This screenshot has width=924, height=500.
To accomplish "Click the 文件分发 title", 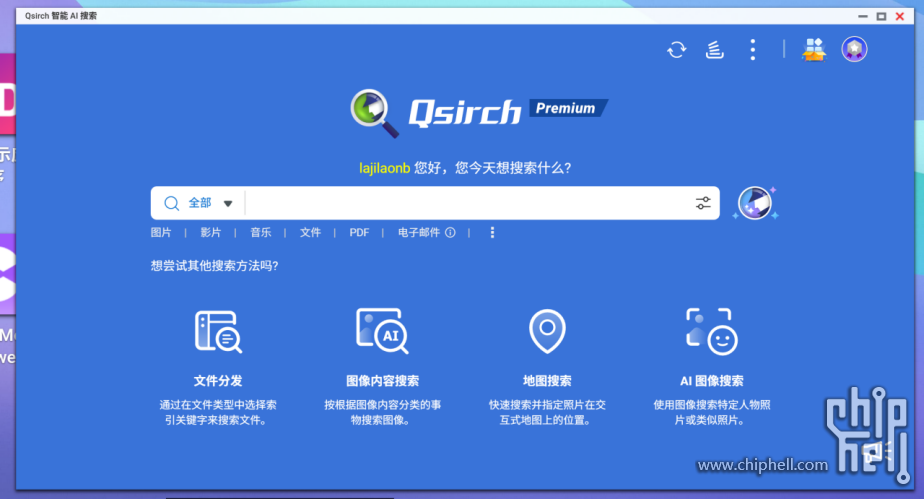I will (218, 381).
